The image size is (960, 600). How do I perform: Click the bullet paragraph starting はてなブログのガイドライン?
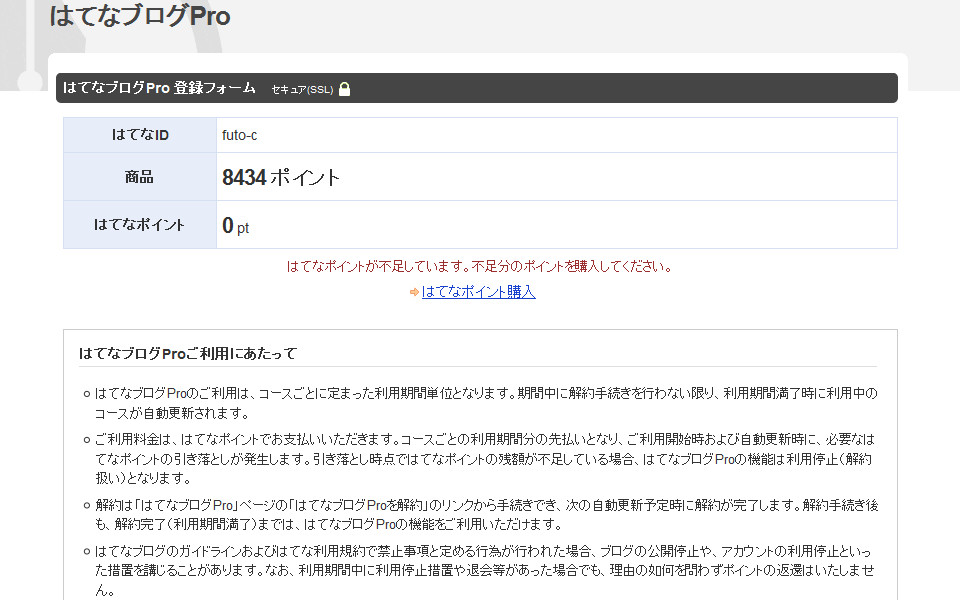tap(486, 571)
